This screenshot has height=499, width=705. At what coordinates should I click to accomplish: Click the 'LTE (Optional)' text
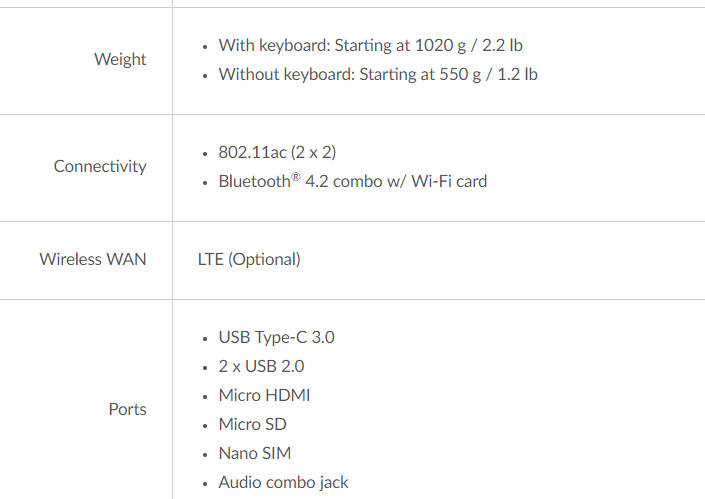coord(249,259)
